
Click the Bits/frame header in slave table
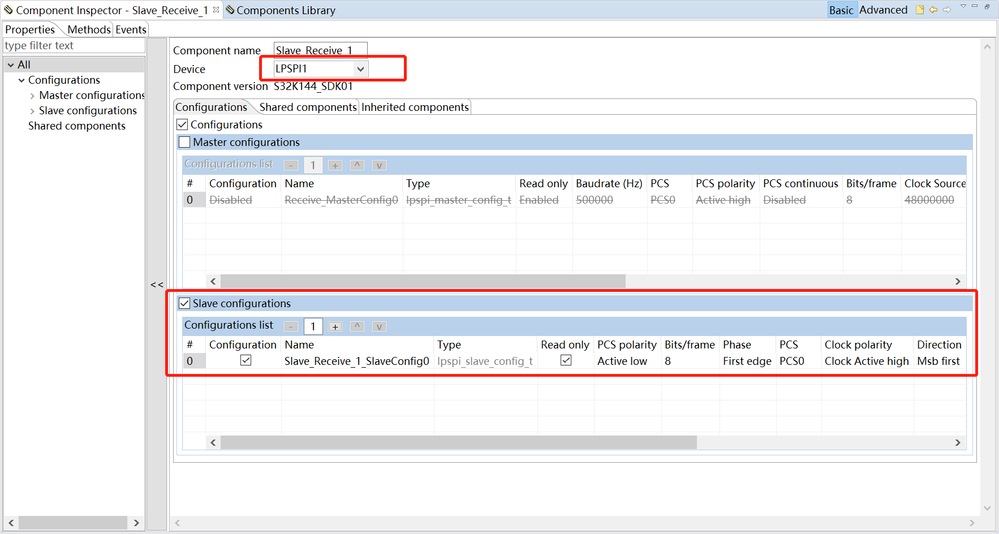[690, 345]
